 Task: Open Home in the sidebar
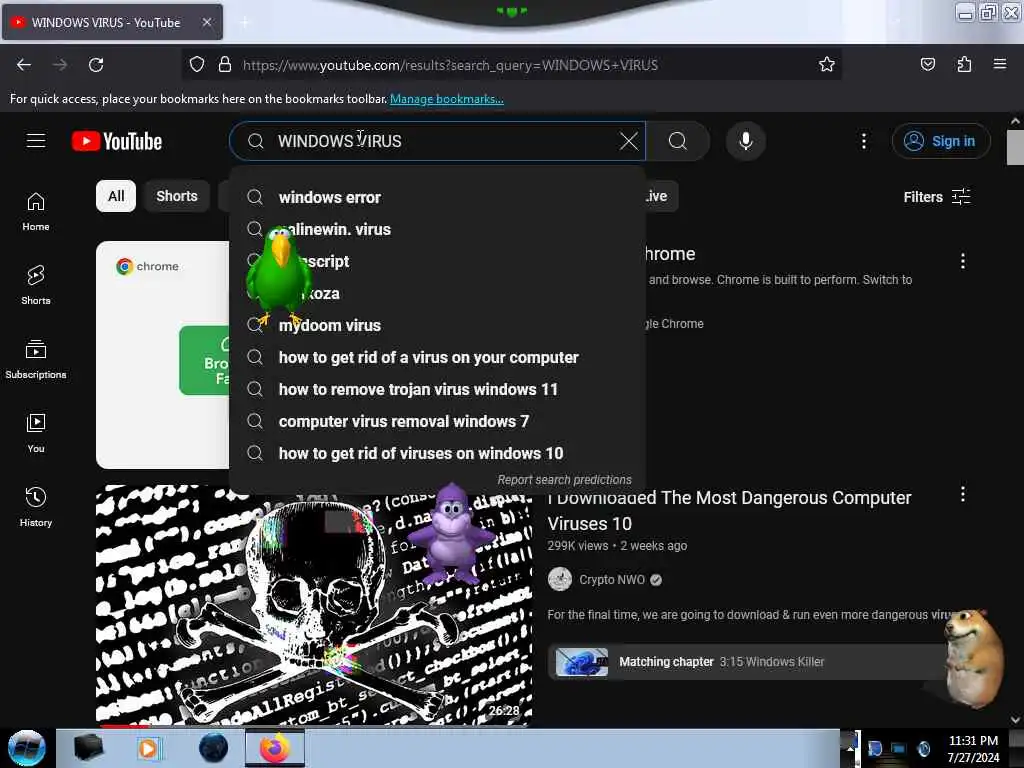[36, 212]
